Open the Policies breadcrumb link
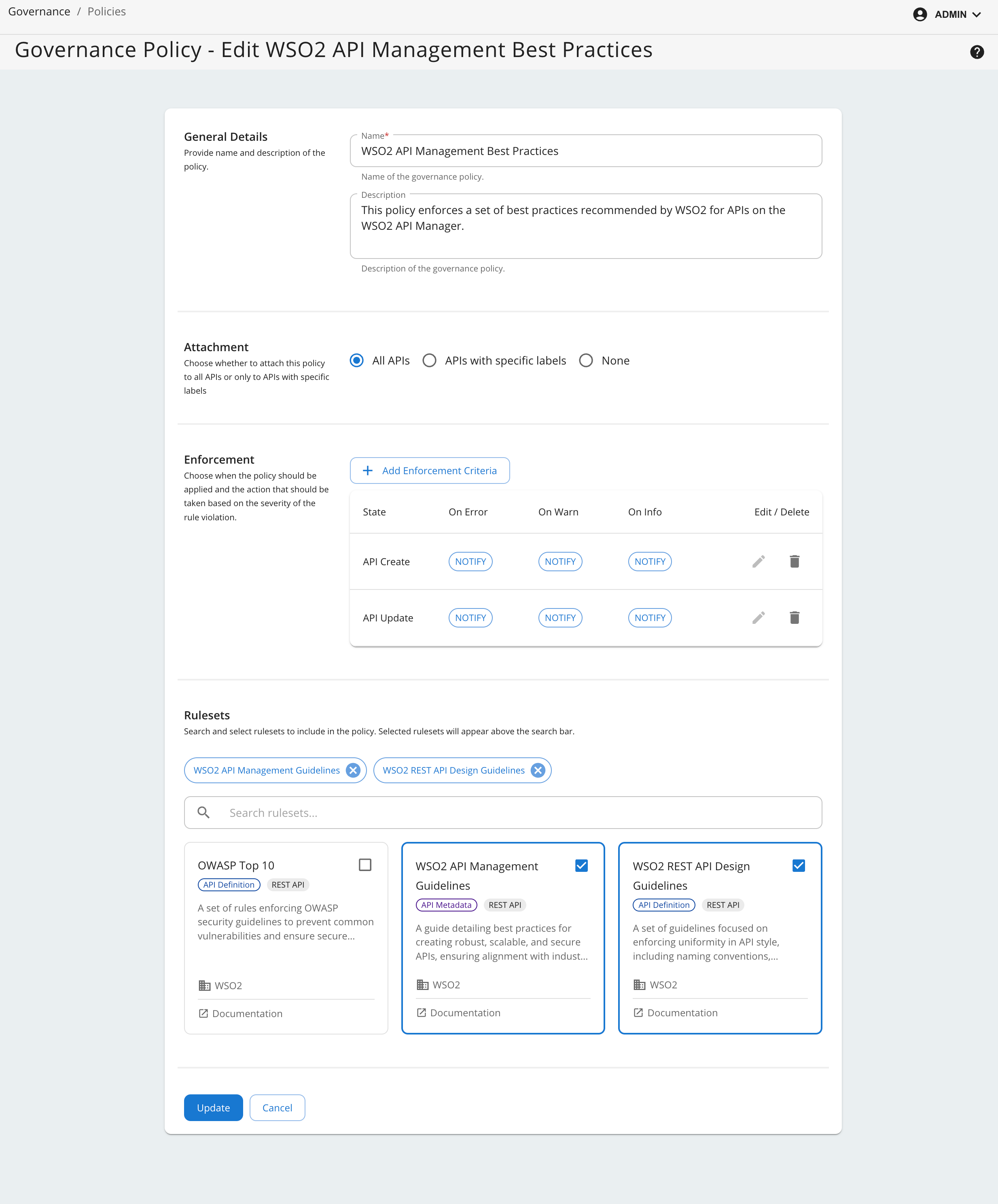 (107, 11)
